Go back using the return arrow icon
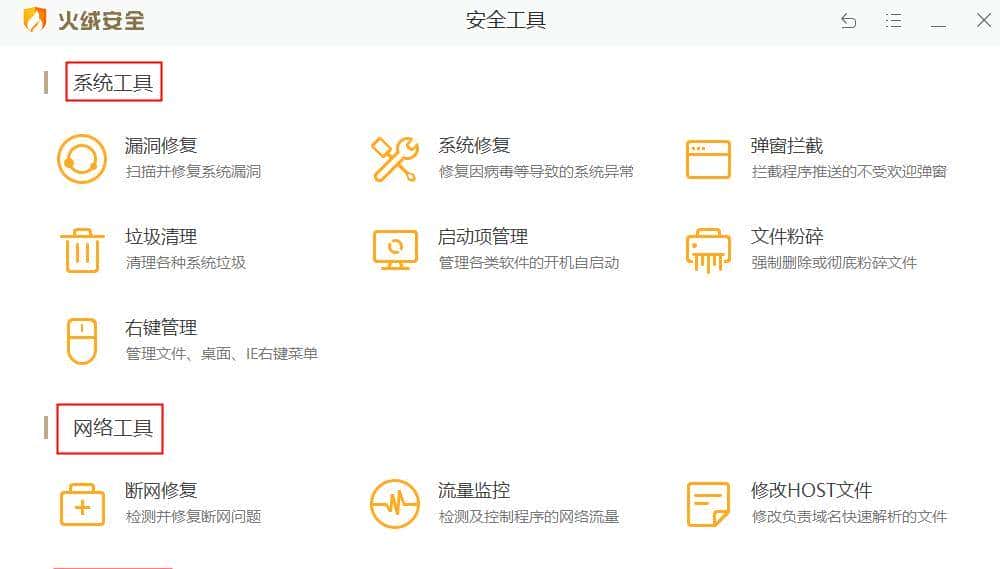Screen dimensions: 1000x569 848,21
